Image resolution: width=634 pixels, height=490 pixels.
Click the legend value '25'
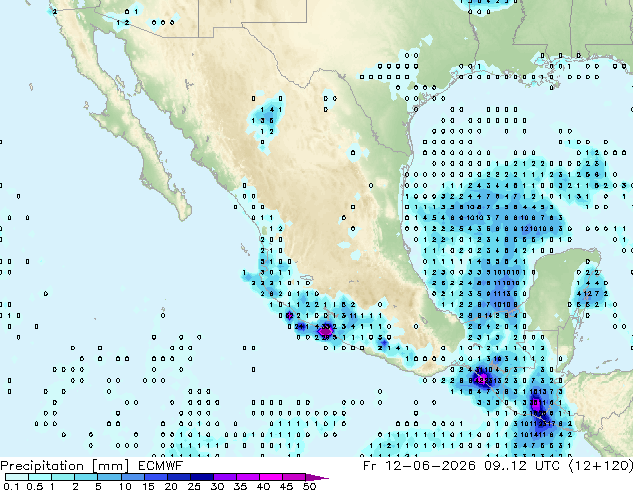[194, 486]
